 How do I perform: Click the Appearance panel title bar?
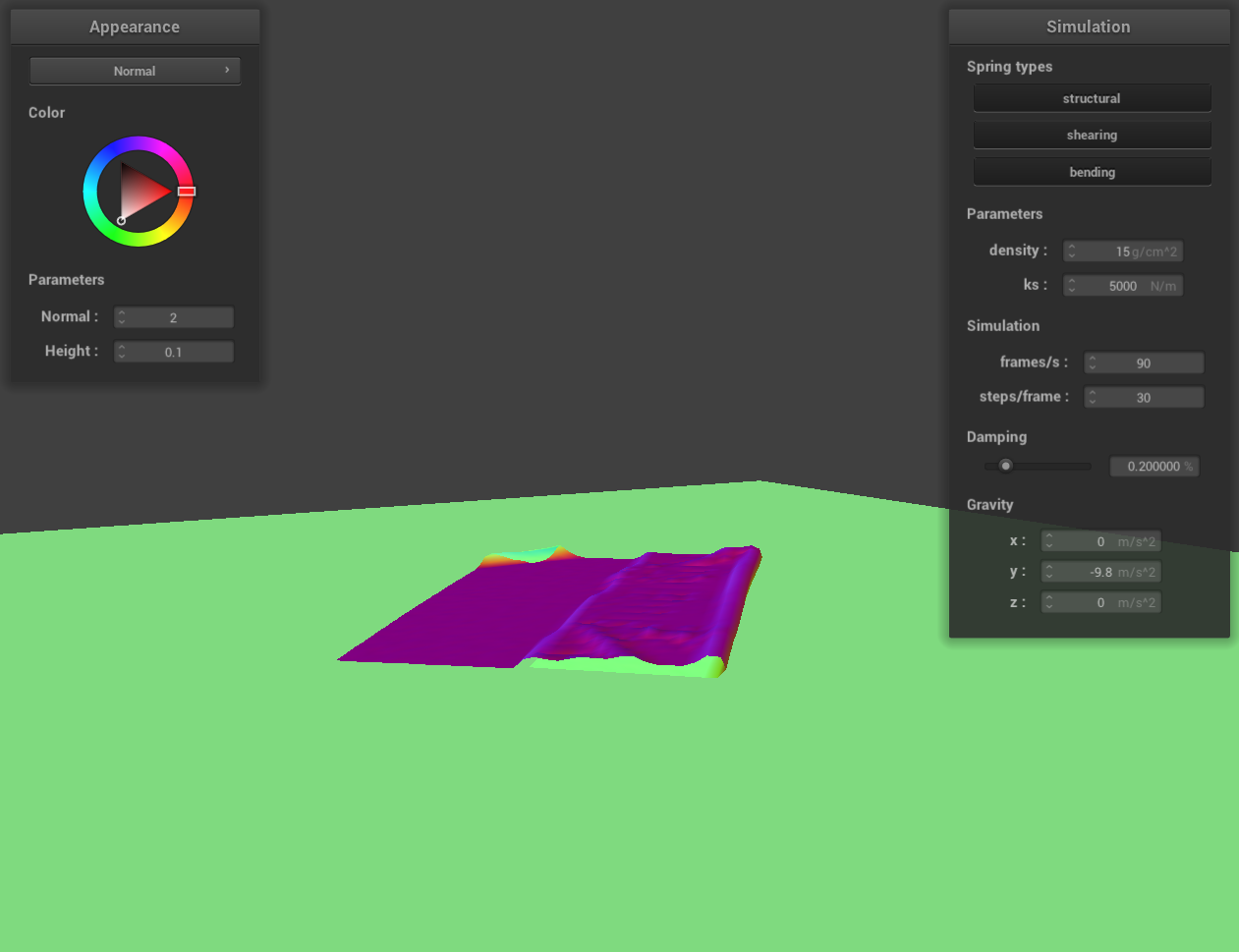[x=135, y=27]
